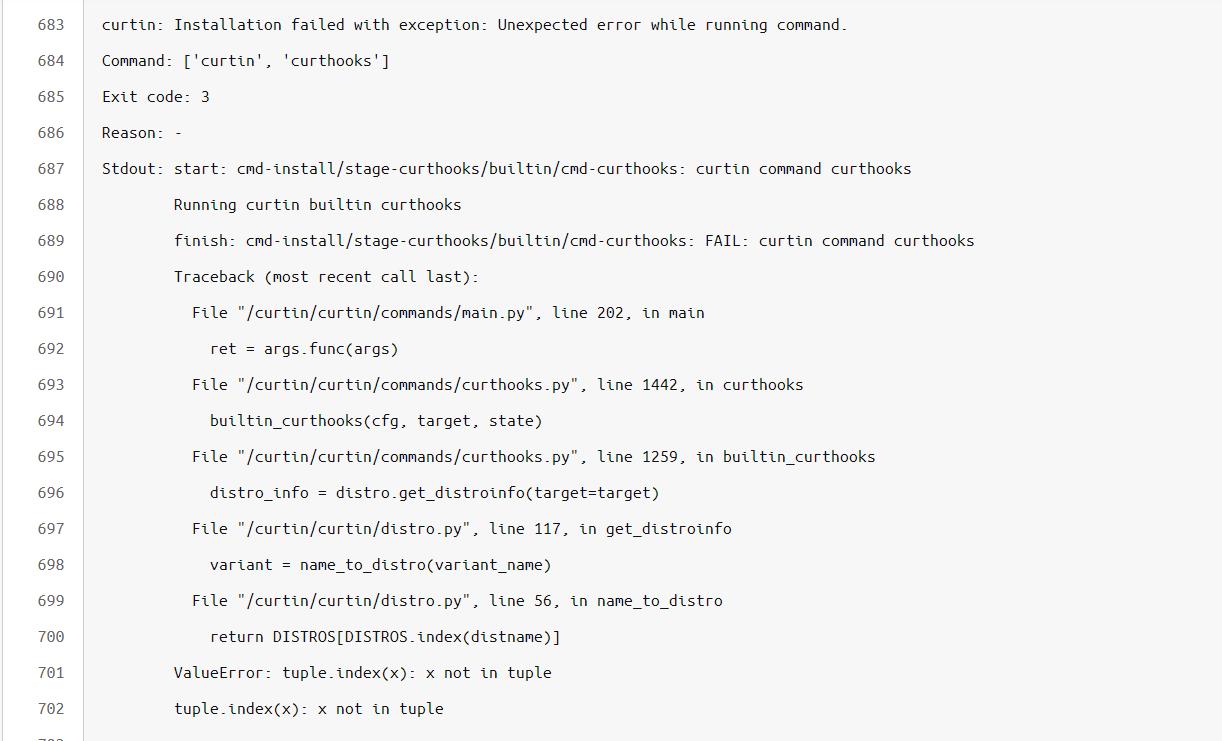This screenshot has width=1222, height=741.
Task: Select line number 700
Action: pos(51,637)
